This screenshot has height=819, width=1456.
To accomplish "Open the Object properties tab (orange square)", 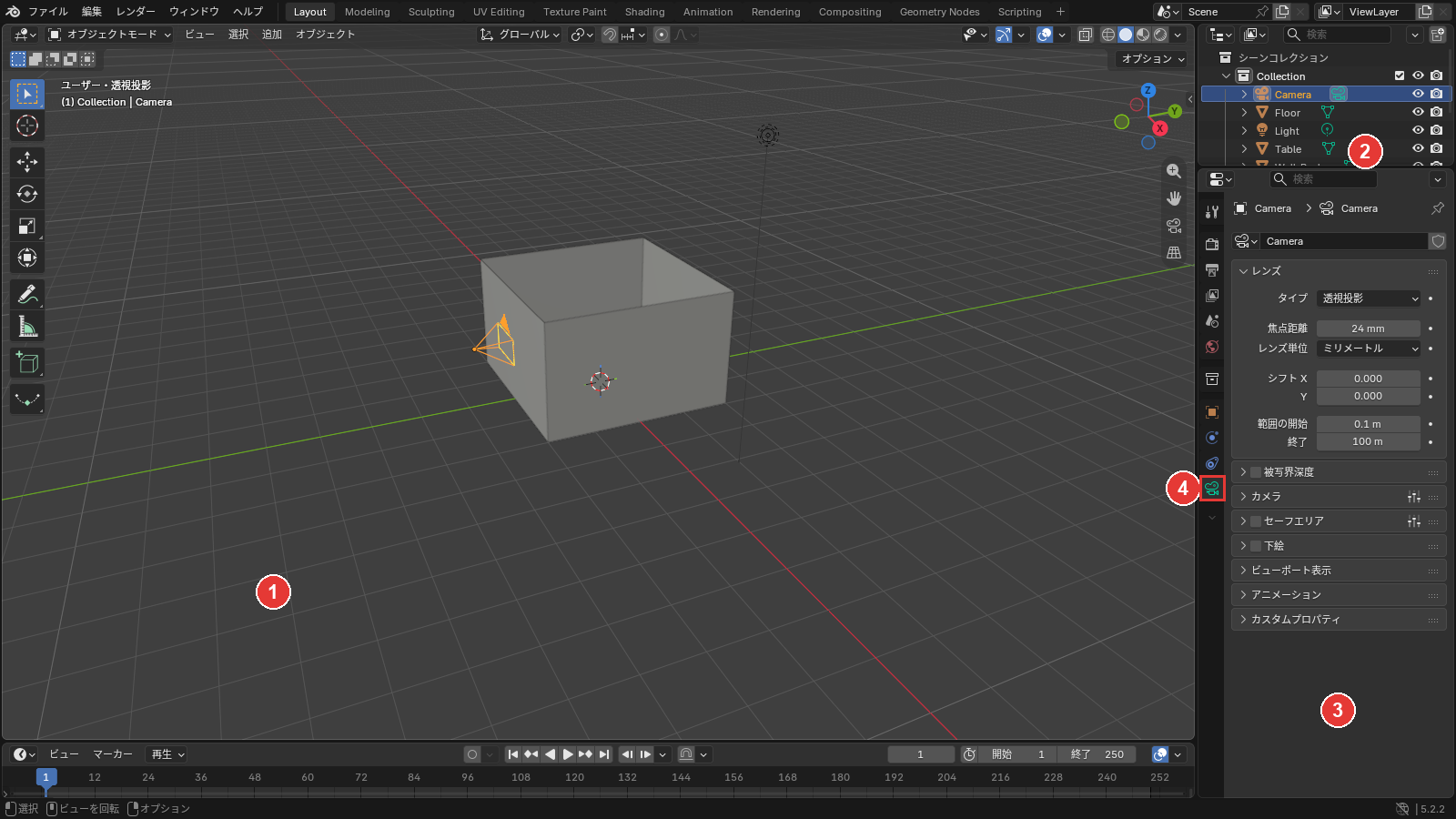I will pyautogui.click(x=1212, y=412).
